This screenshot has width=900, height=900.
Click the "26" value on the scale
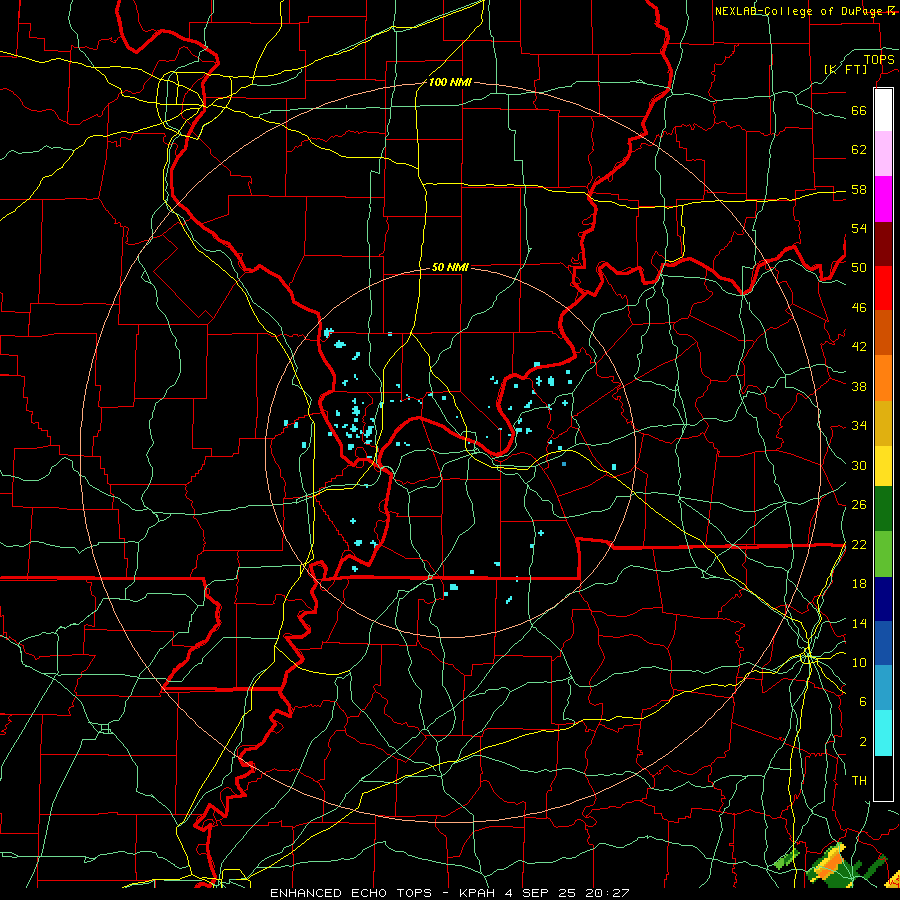[859, 505]
